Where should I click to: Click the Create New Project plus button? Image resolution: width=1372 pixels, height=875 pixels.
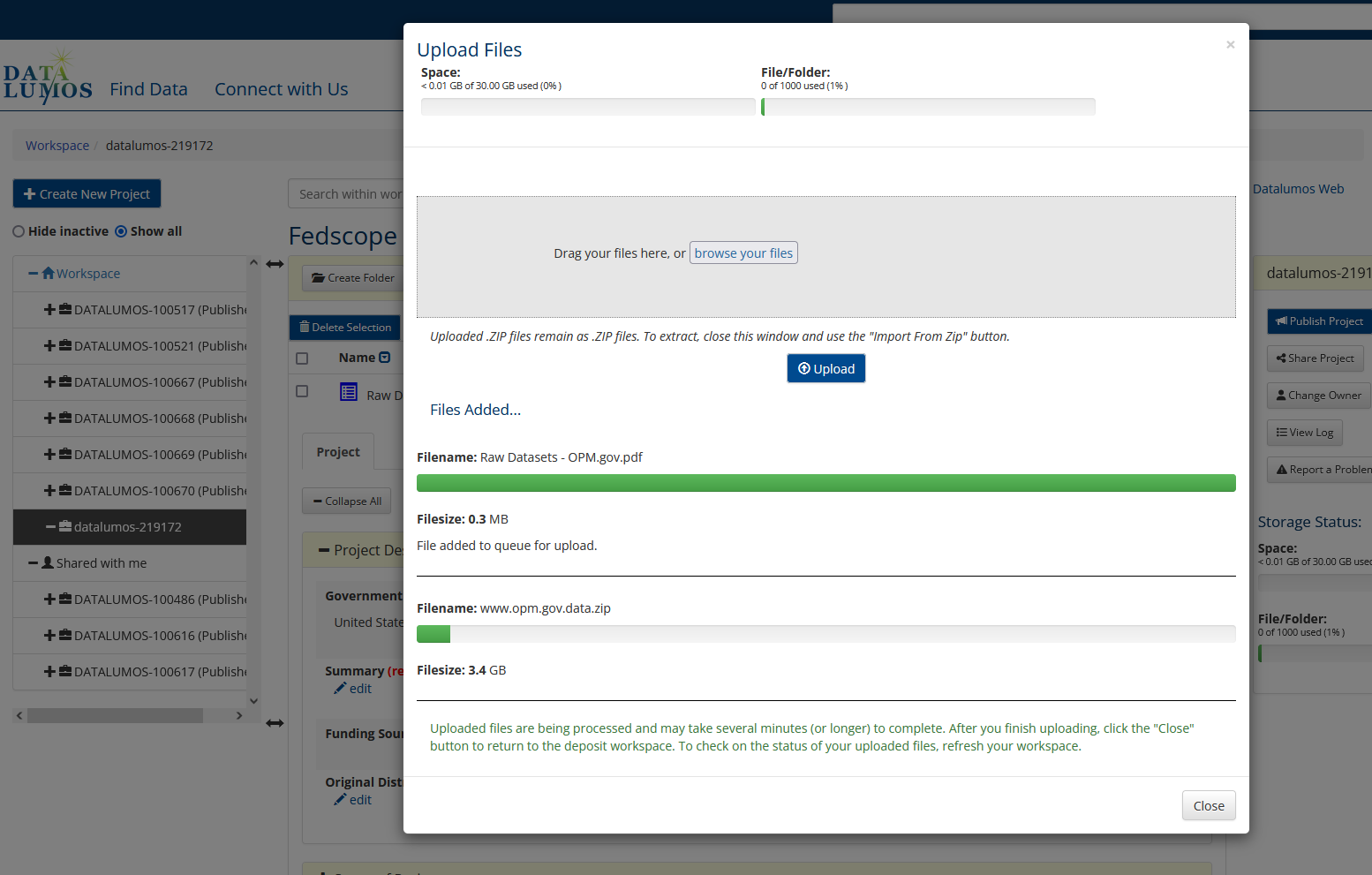click(x=87, y=194)
